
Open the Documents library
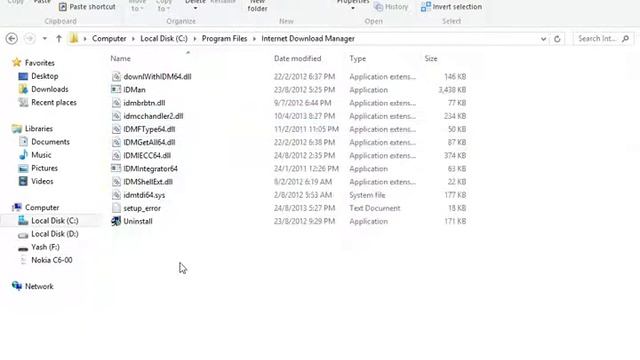pyautogui.click(x=50, y=142)
